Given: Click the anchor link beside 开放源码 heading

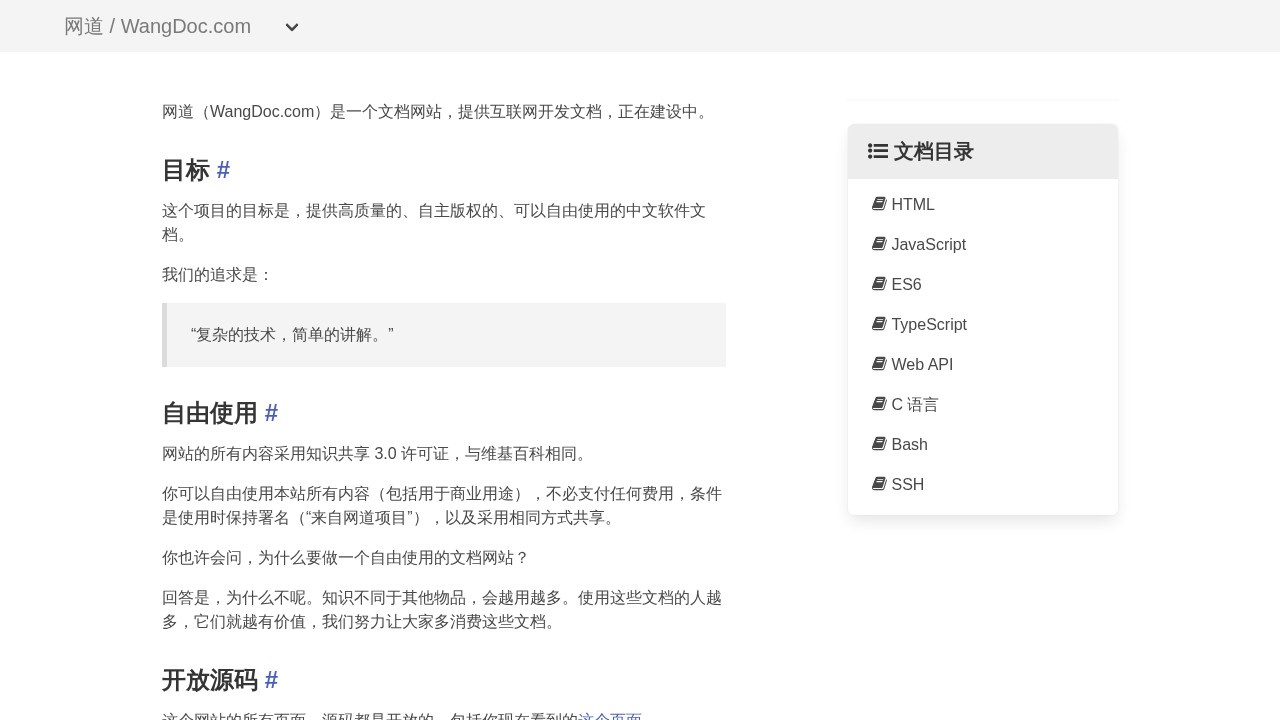Looking at the screenshot, I should [x=271, y=680].
